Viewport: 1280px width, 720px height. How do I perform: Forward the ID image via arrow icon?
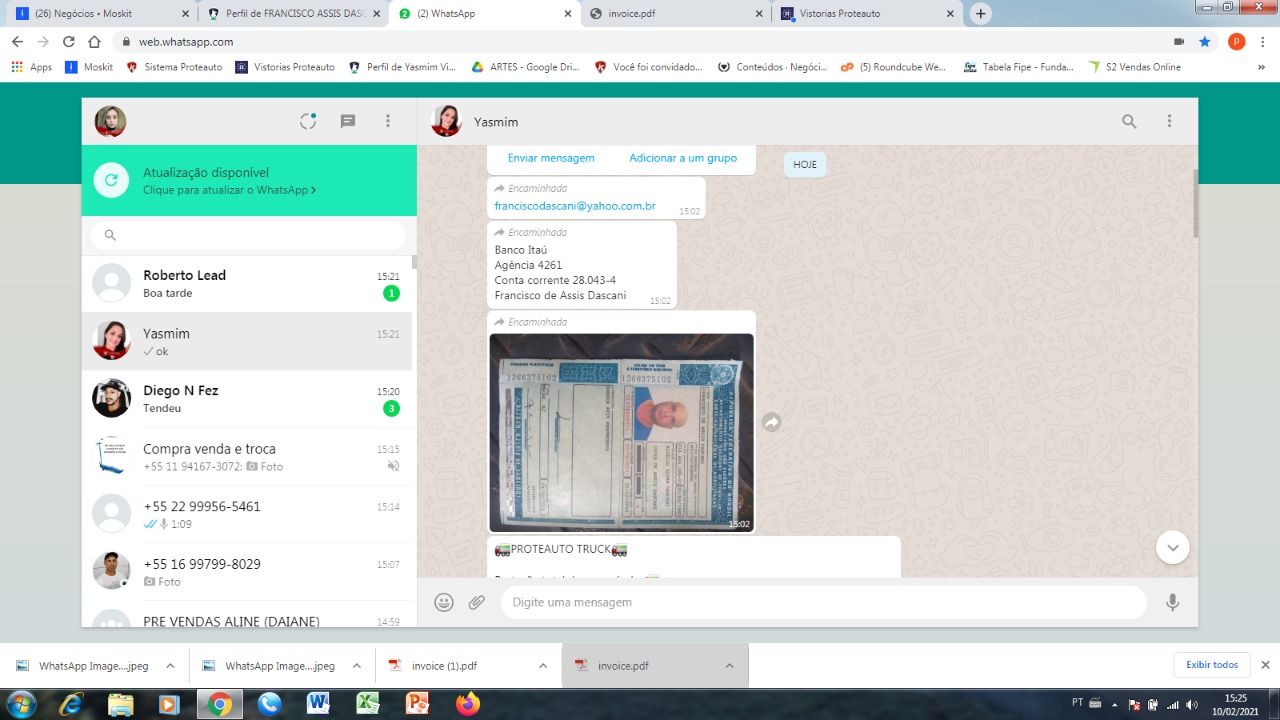pos(771,423)
